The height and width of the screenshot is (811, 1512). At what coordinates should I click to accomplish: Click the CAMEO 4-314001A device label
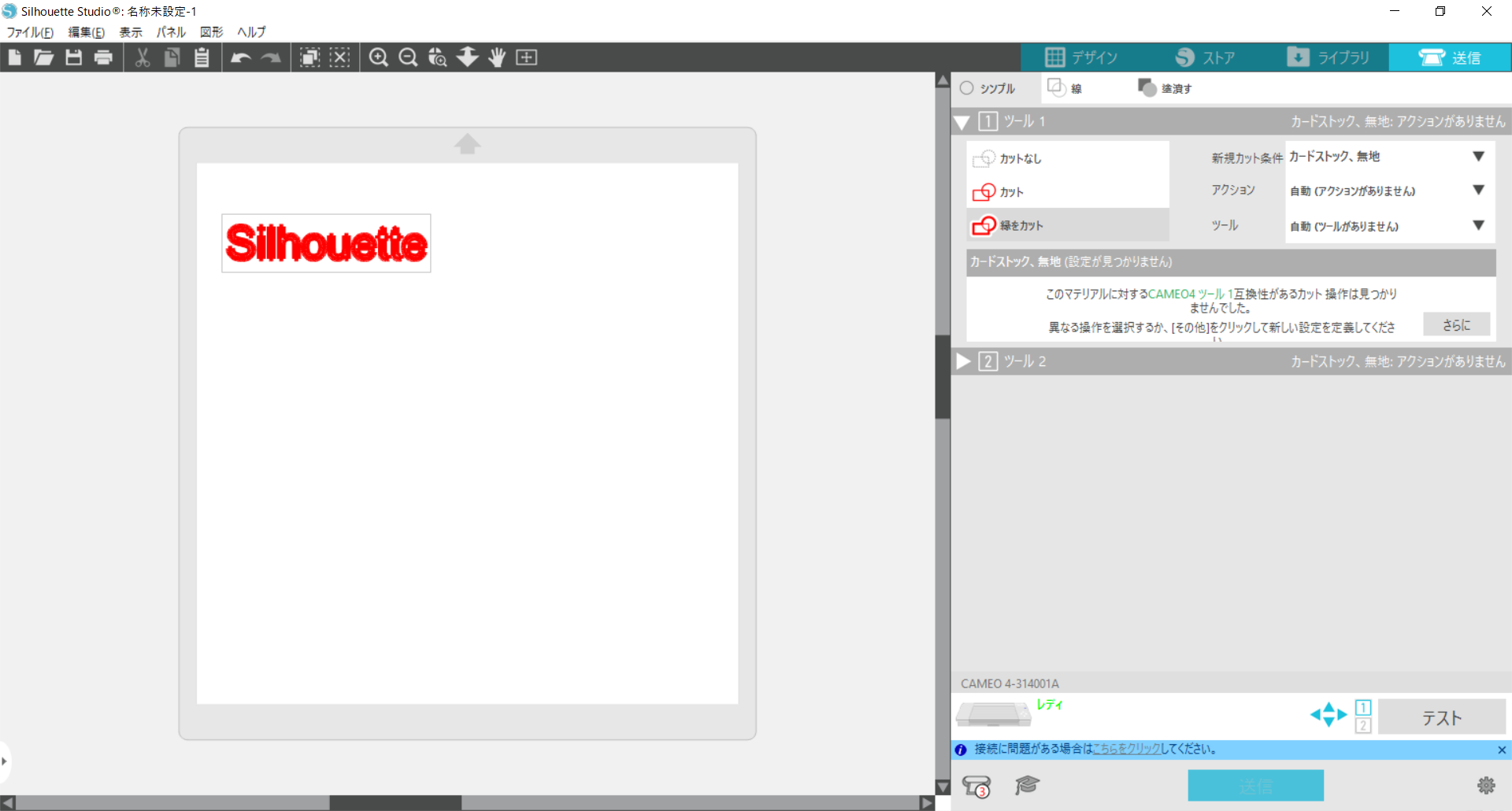coord(1010,683)
